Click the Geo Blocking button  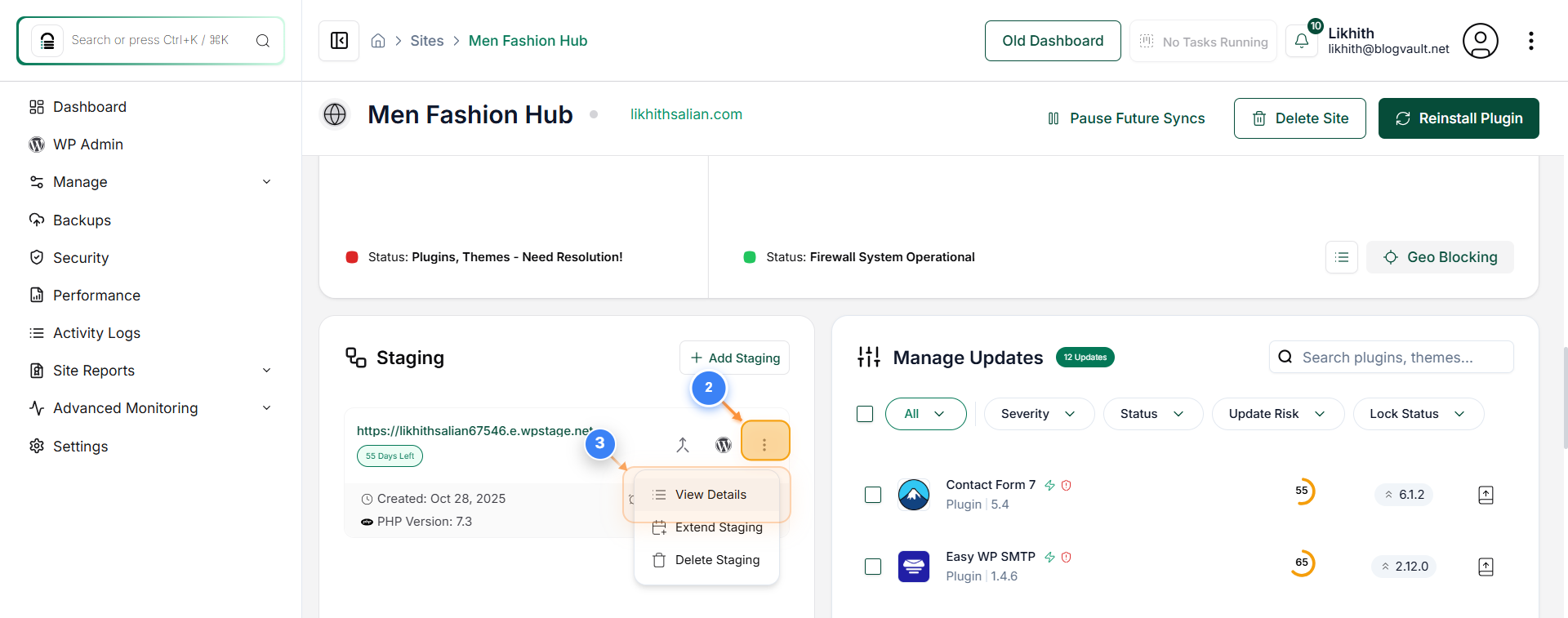pyautogui.click(x=1441, y=257)
